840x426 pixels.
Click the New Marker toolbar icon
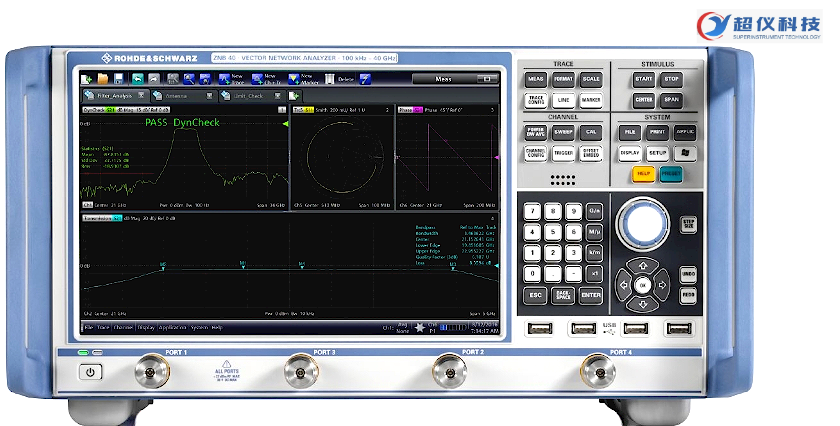pyautogui.click(x=293, y=78)
